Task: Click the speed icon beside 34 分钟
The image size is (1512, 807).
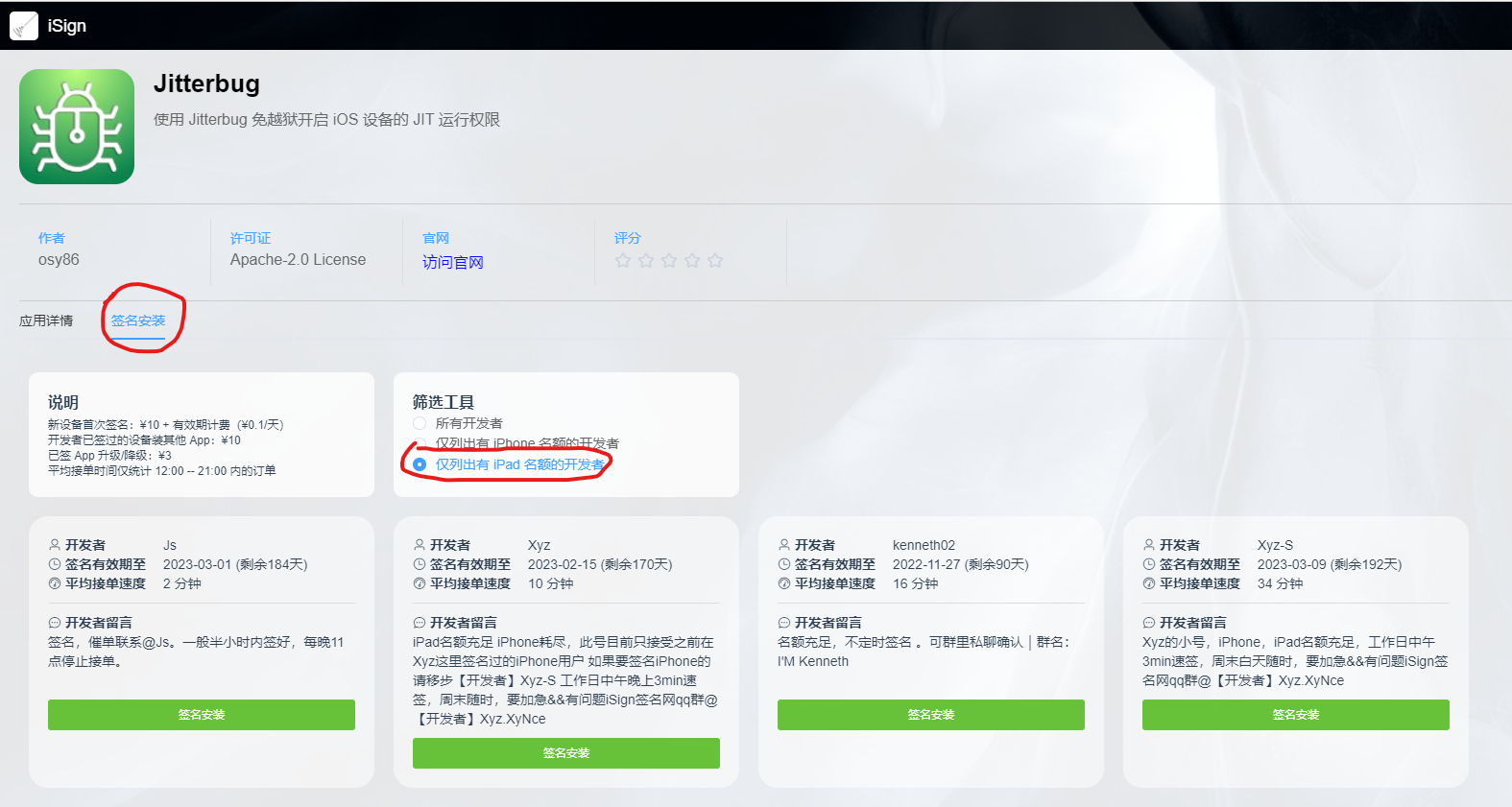Action: tap(1149, 583)
